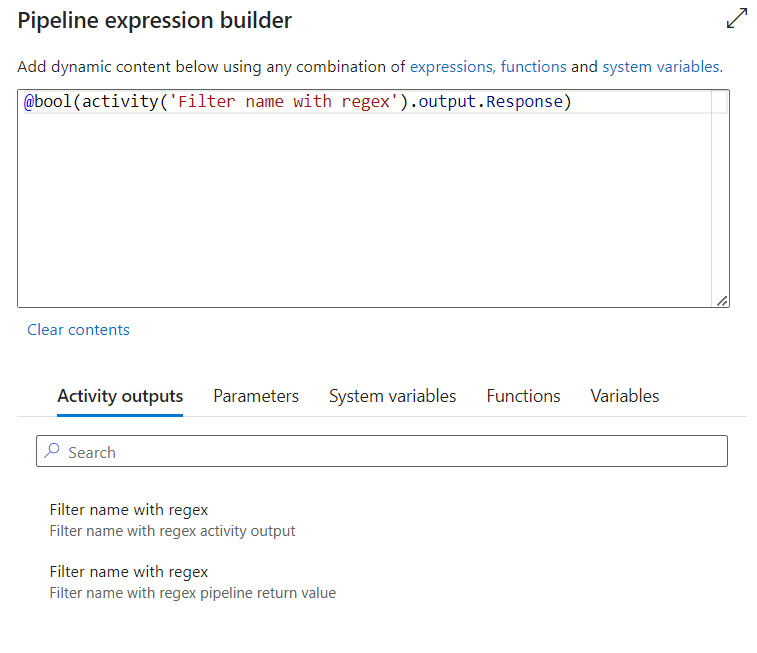
Task: Open the expressions, functions help link
Action: tap(488, 67)
